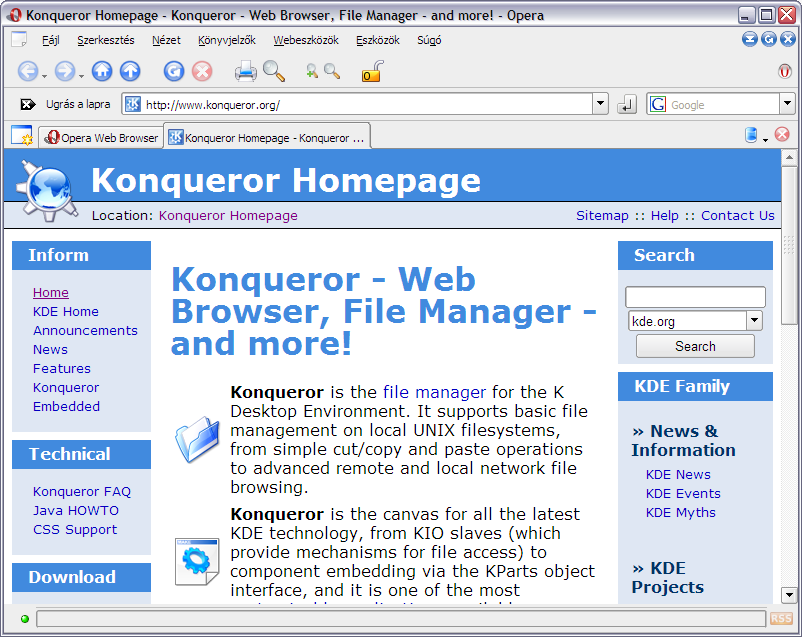The image size is (802, 637).
Task: Open the Szerkesztés menu
Action: point(106,40)
